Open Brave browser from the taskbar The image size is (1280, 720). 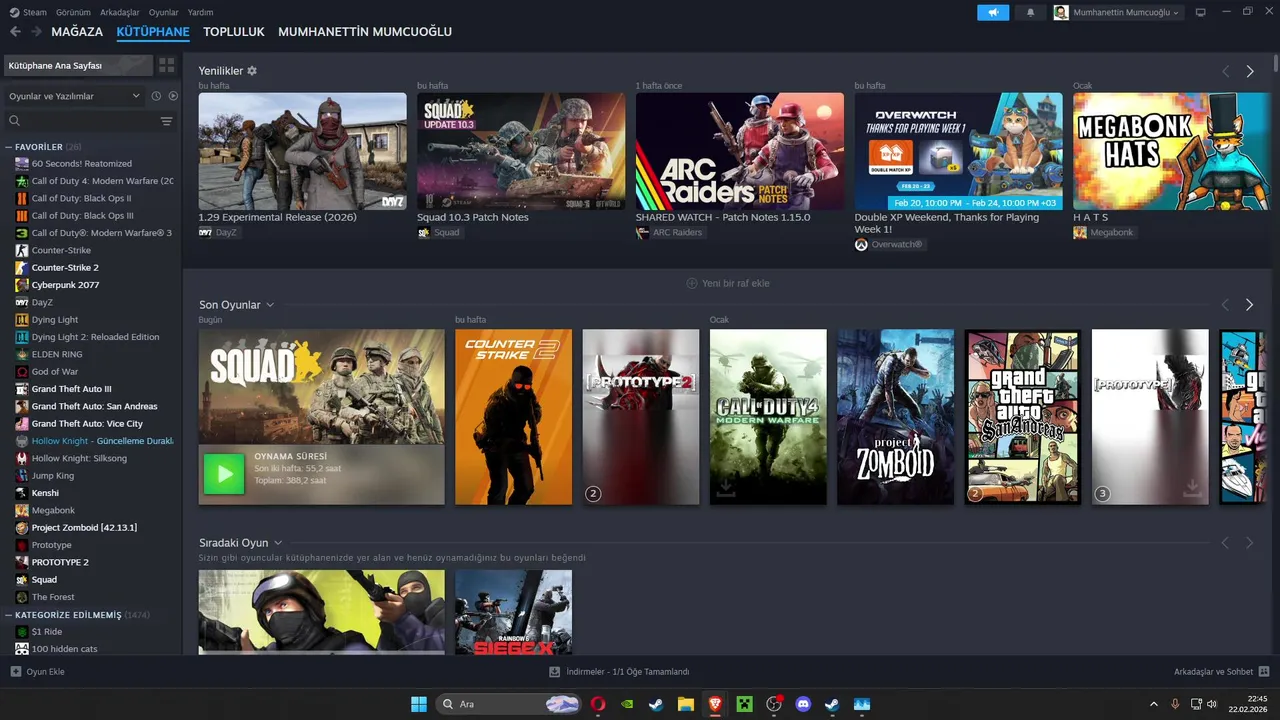pos(715,704)
